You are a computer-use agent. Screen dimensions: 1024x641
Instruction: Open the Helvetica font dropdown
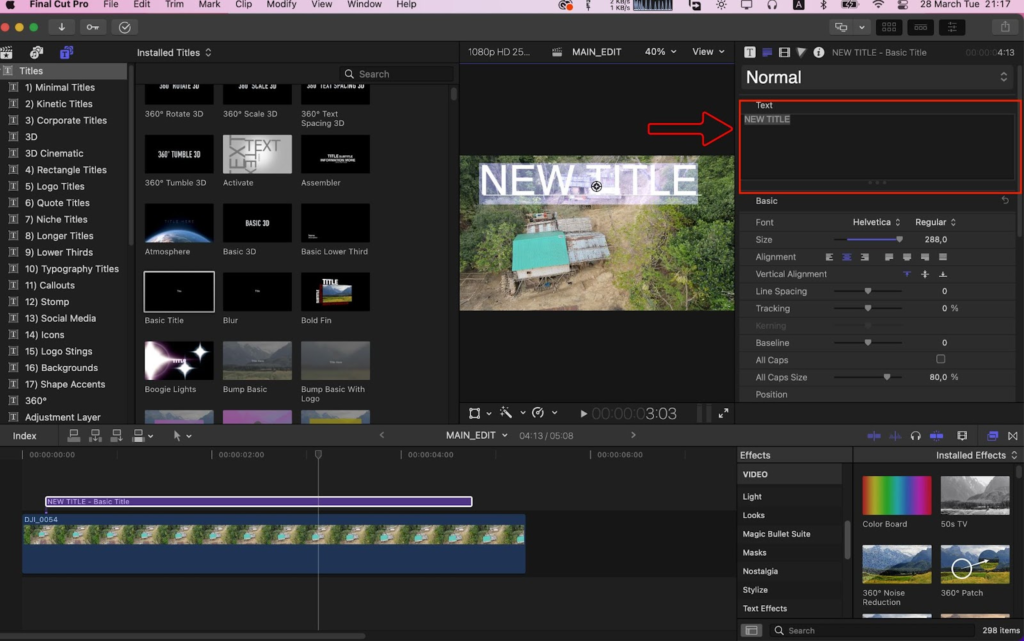[876, 222]
